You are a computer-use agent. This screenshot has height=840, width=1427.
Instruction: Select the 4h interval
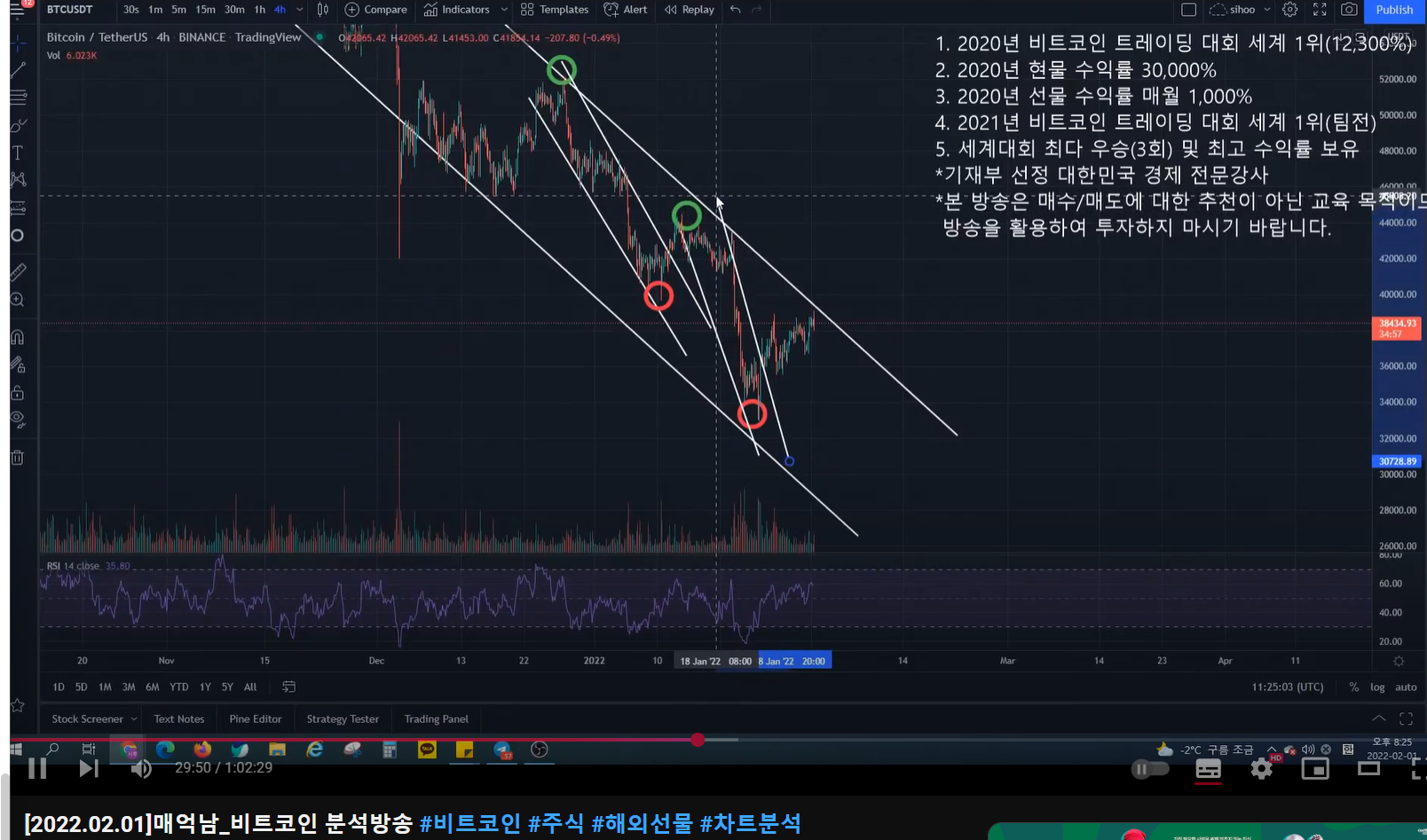tap(280, 10)
